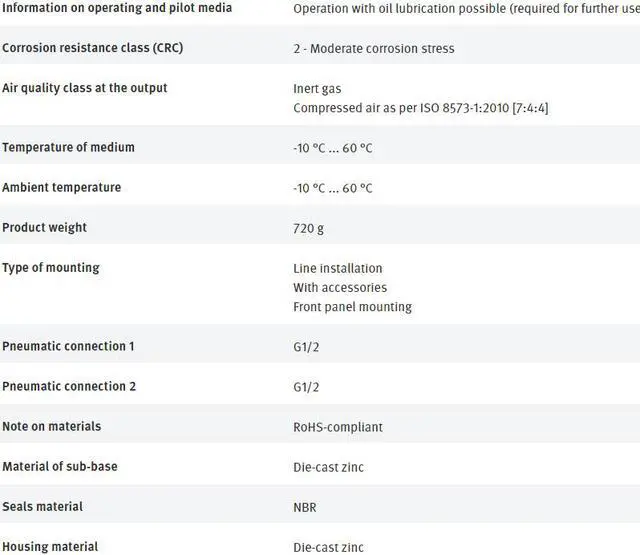
Task: Click the 'Product weight' label
Action: click(x=44, y=227)
